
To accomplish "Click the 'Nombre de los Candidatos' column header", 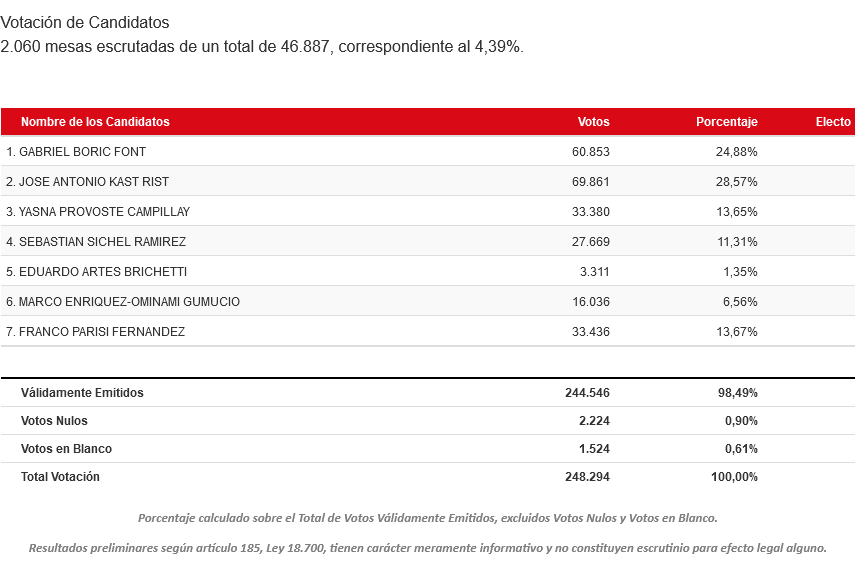I will pyautogui.click(x=95, y=122).
